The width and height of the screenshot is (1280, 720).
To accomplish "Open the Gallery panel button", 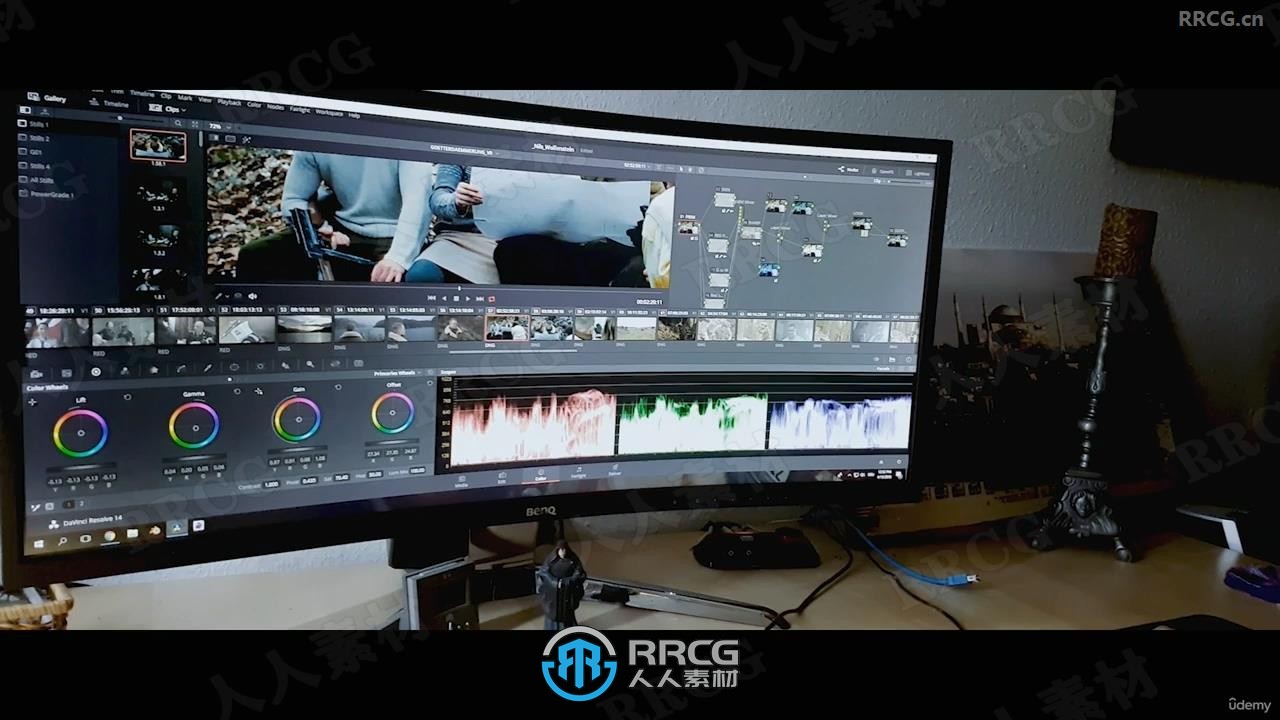I will click(47, 98).
